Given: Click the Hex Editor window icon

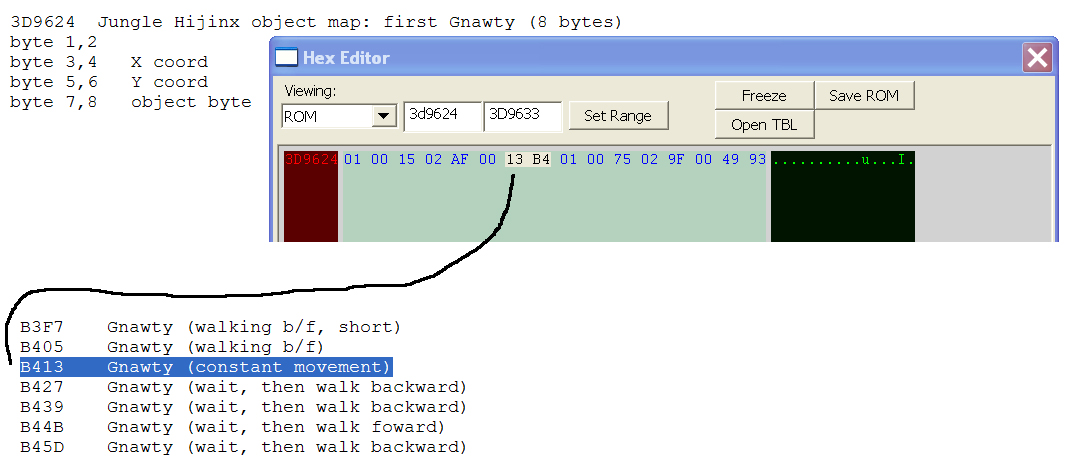Looking at the screenshot, I should [x=286, y=58].
